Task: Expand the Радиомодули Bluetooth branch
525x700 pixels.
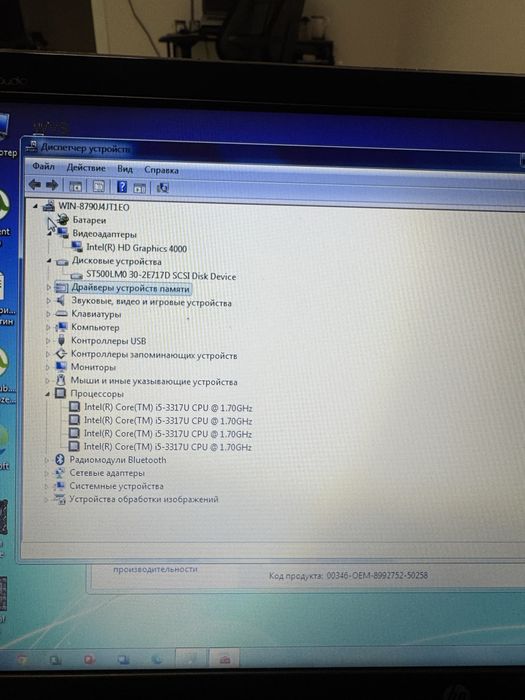Action: [46, 460]
